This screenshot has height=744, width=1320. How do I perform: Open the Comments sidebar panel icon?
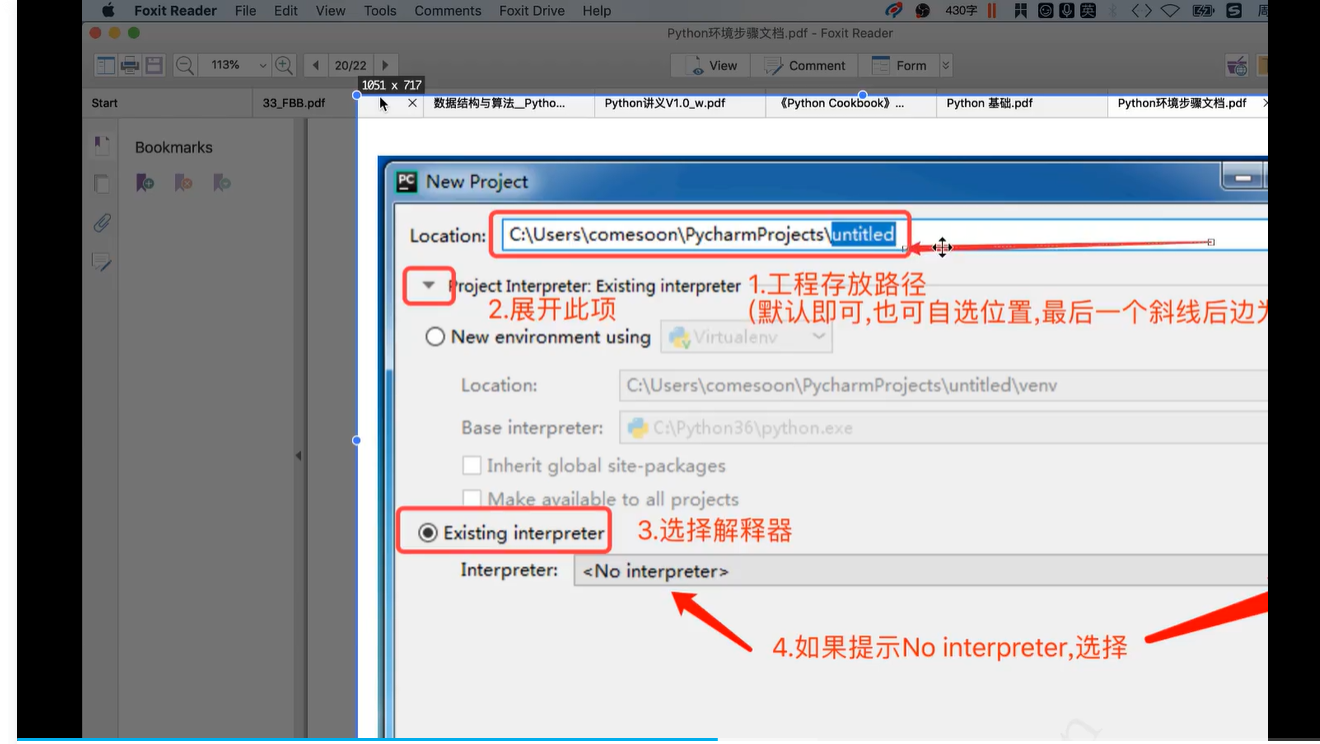point(101,262)
